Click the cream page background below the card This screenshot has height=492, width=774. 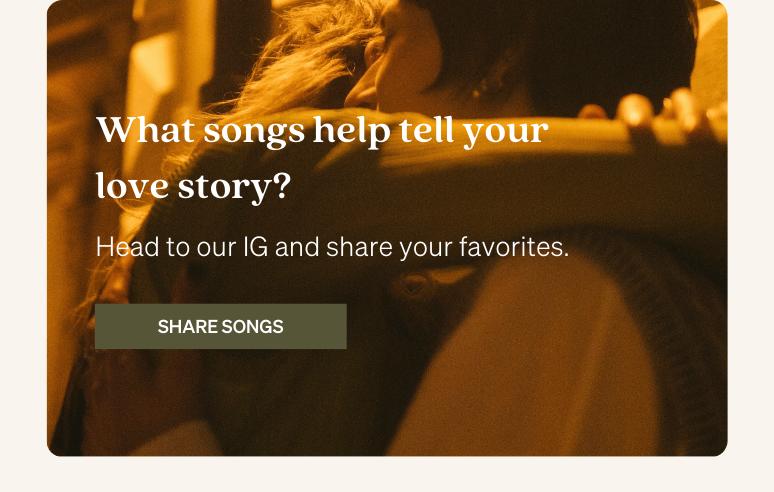[x=387, y=475]
